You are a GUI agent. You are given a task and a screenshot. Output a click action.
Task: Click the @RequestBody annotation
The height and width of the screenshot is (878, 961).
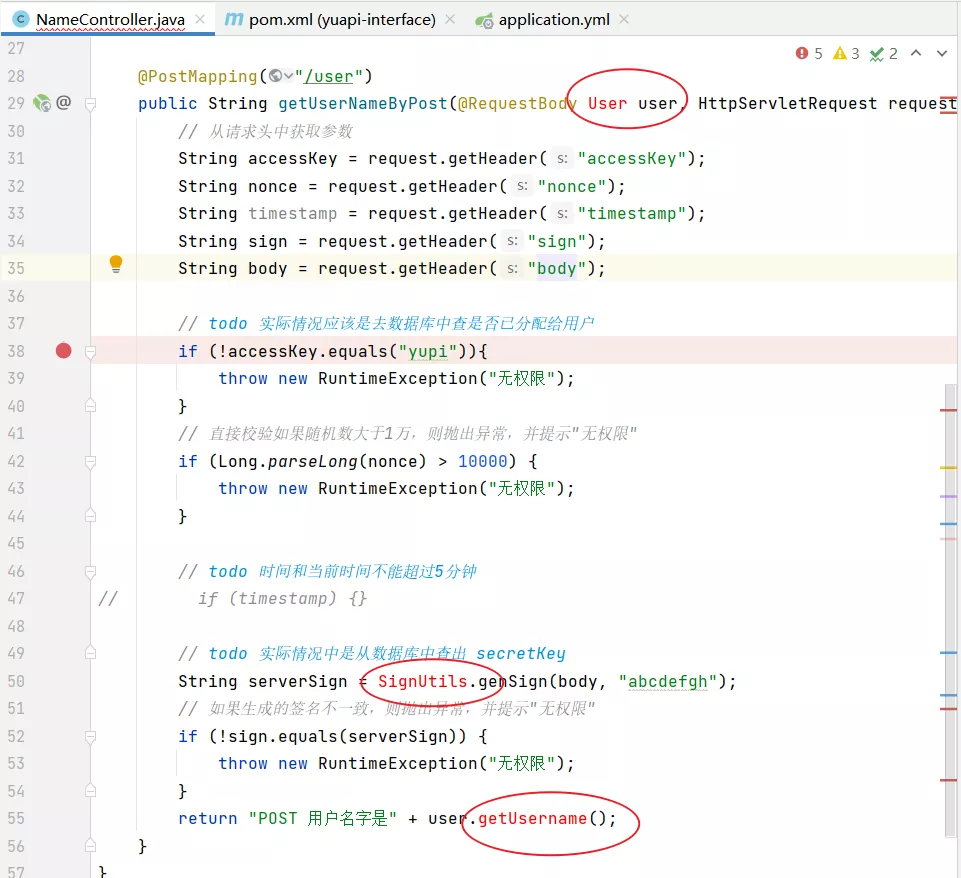tap(517, 104)
